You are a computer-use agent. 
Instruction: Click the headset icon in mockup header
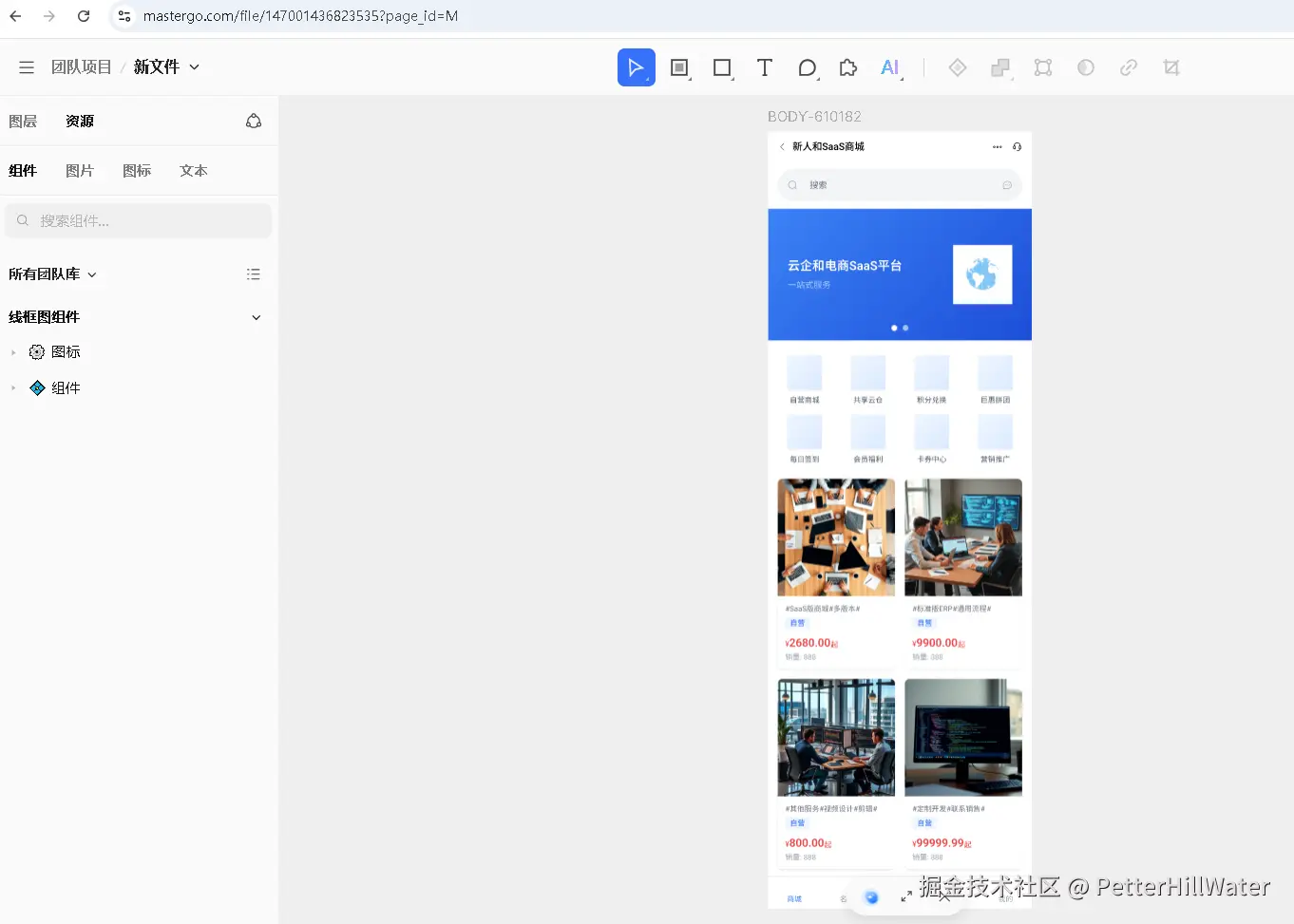pyautogui.click(x=1017, y=147)
